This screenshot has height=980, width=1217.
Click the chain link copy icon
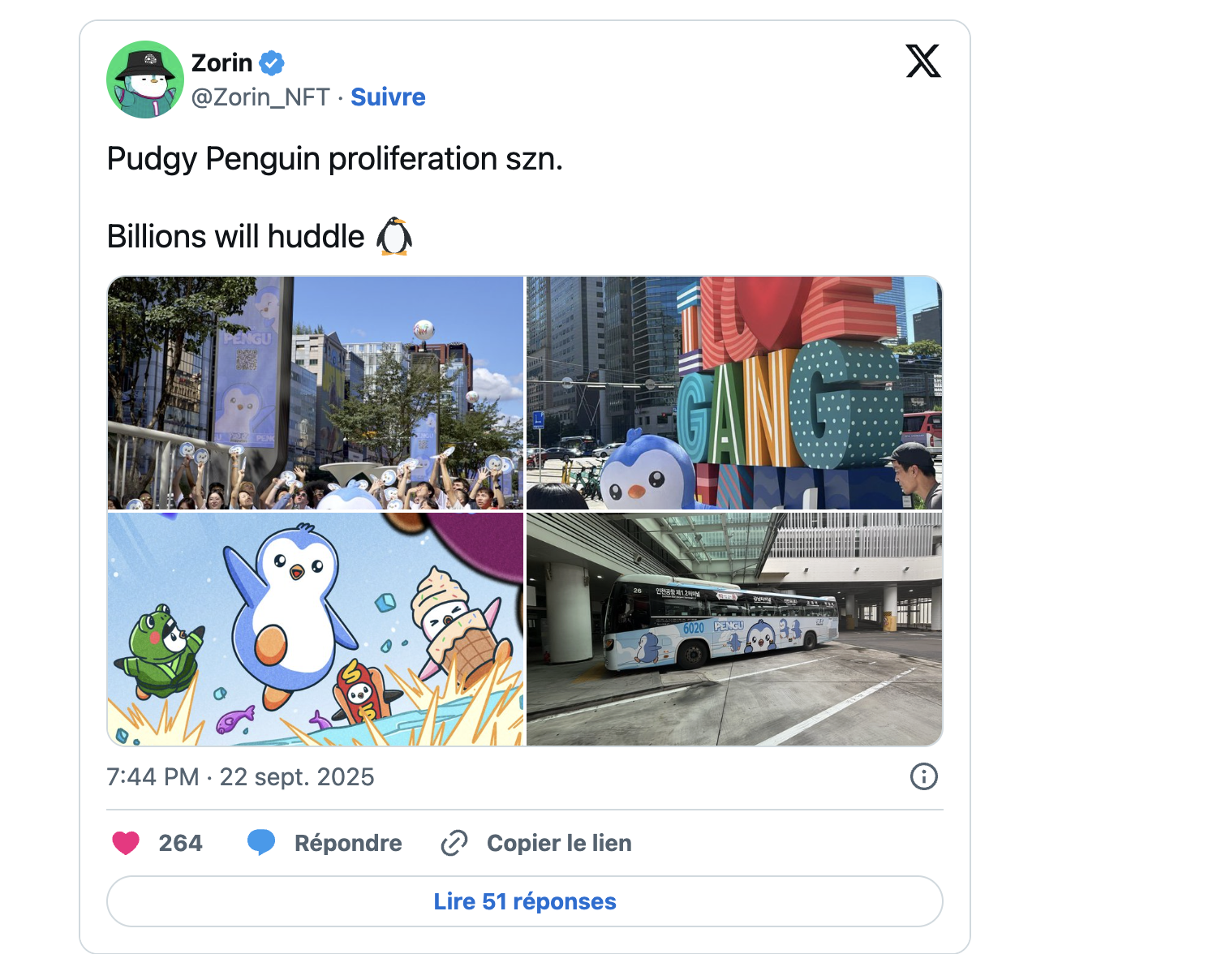[x=454, y=843]
